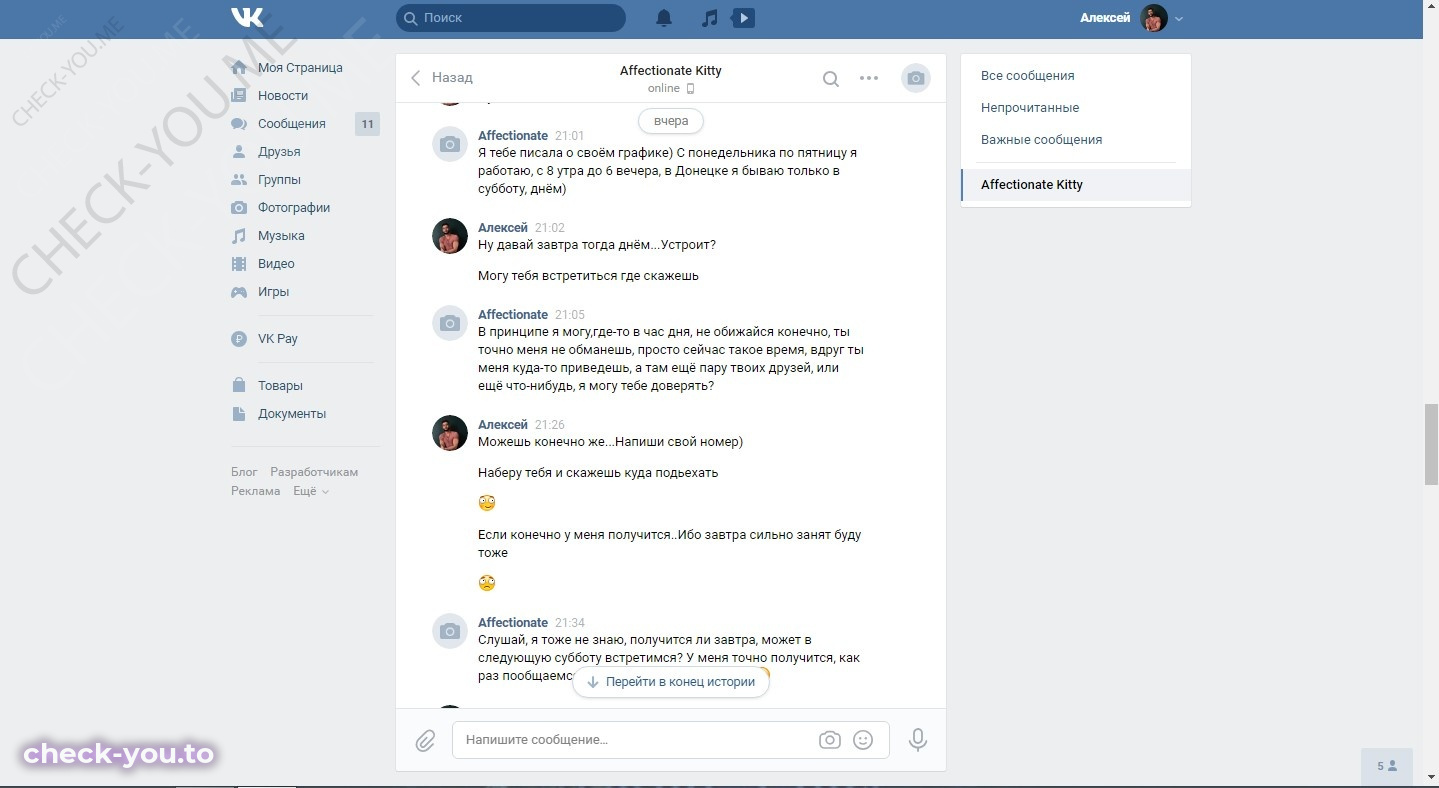Open VK Pay in sidebar

278,339
